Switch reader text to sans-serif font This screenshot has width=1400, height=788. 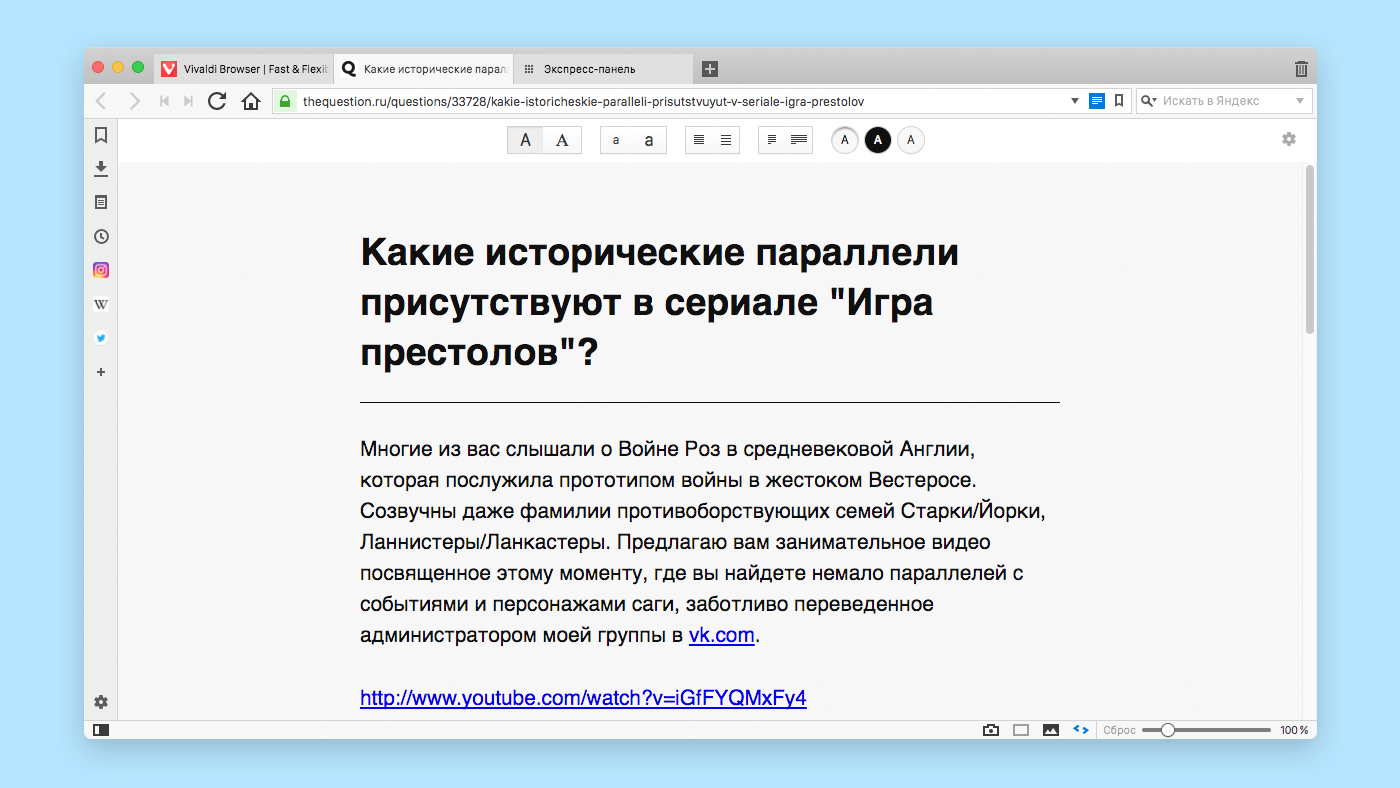526,141
